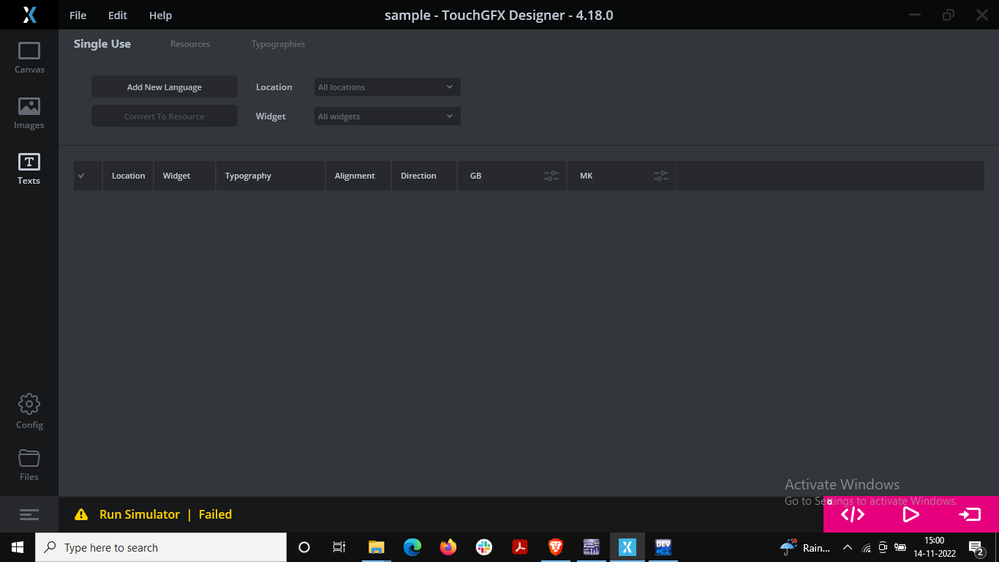Click the Generate Code icon
The width and height of the screenshot is (999, 562).
(852, 514)
